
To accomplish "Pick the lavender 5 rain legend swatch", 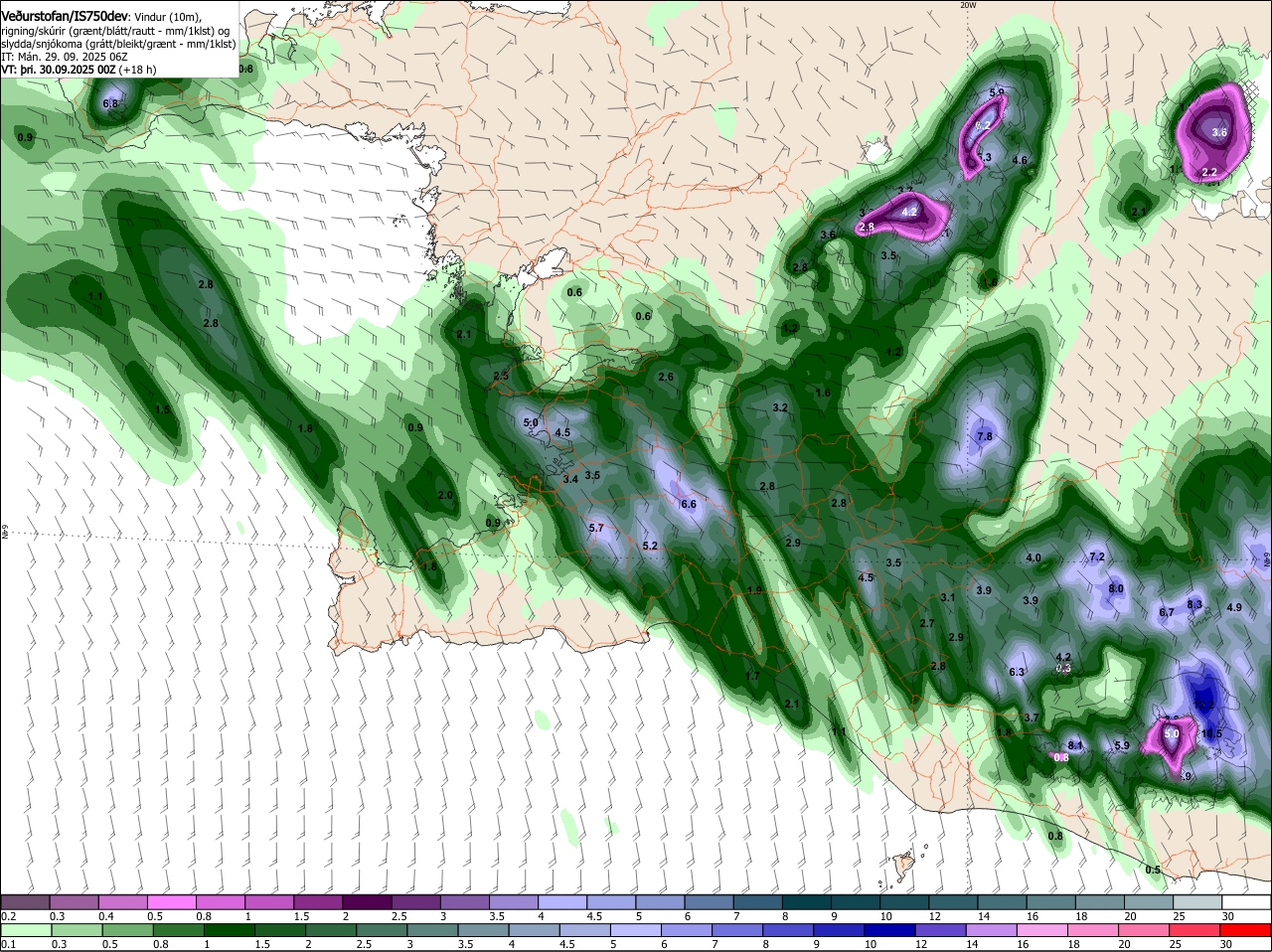I will coord(635,928).
